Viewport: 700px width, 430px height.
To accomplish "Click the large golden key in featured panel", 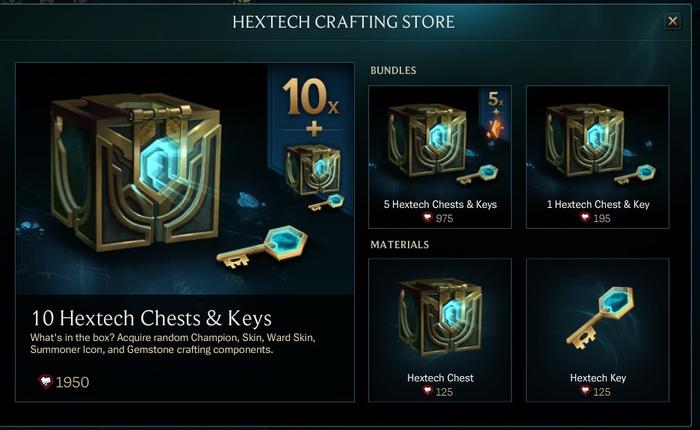I will click(x=262, y=246).
